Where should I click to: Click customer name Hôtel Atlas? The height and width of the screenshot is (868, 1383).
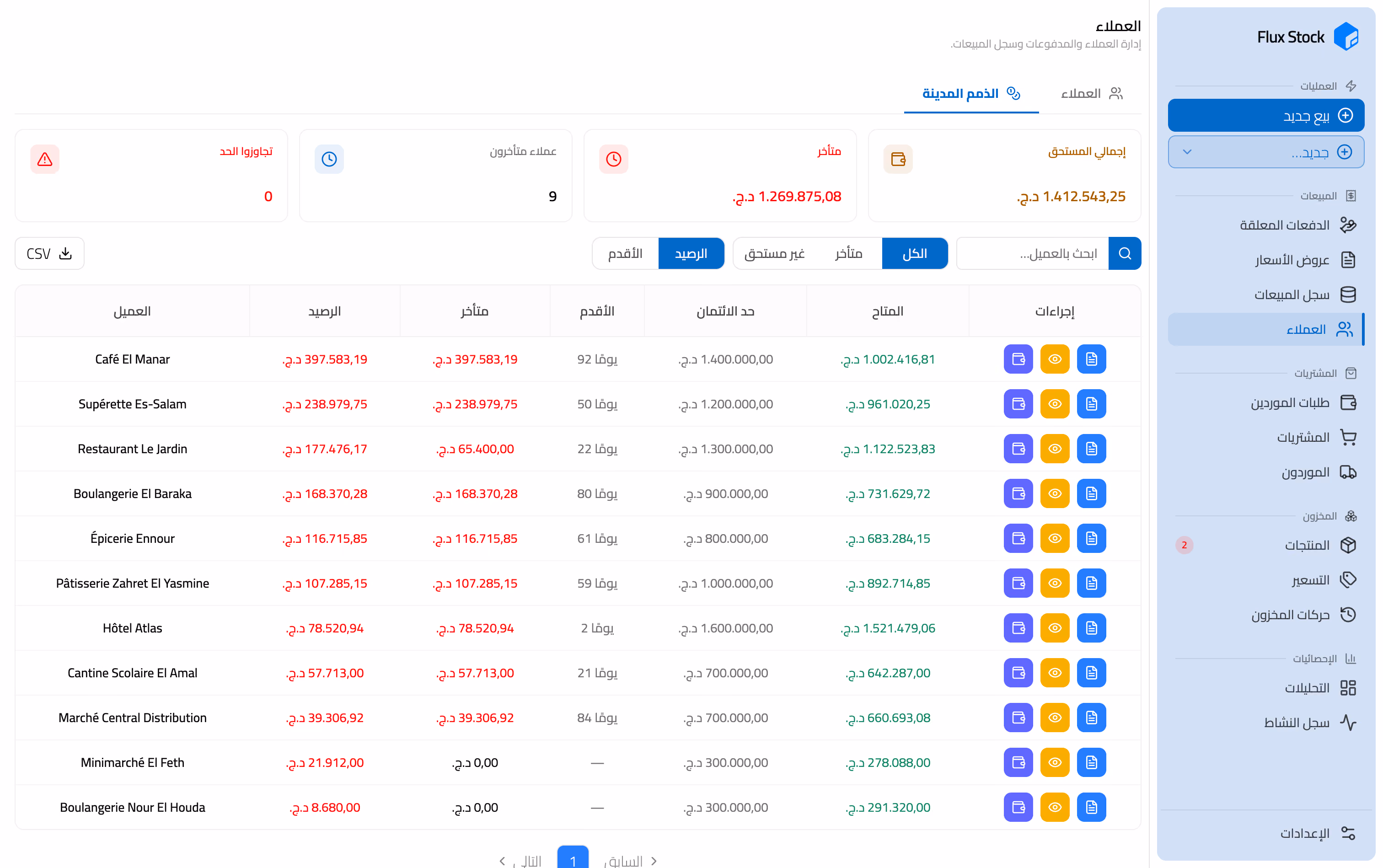click(132, 628)
